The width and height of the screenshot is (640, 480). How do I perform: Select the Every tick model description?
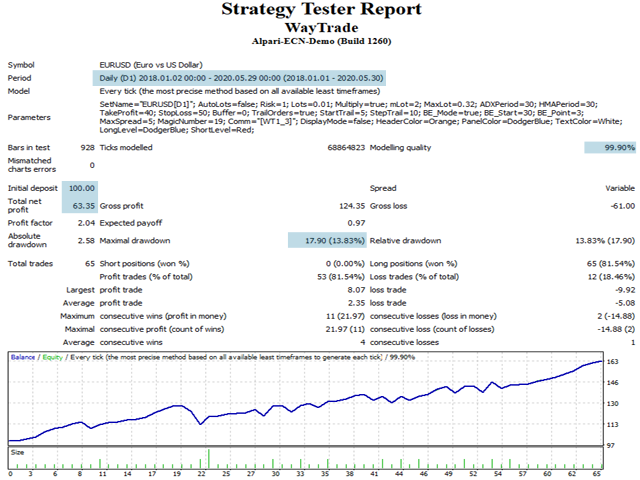coord(240,91)
